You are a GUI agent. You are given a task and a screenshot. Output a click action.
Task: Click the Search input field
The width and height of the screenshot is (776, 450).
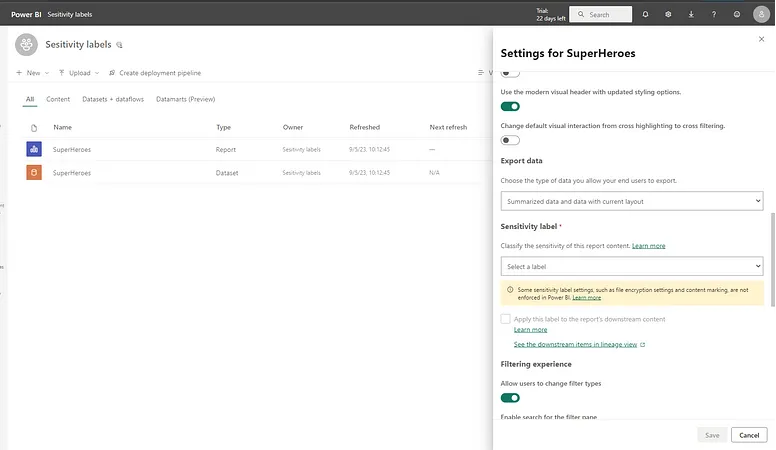[600, 14]
